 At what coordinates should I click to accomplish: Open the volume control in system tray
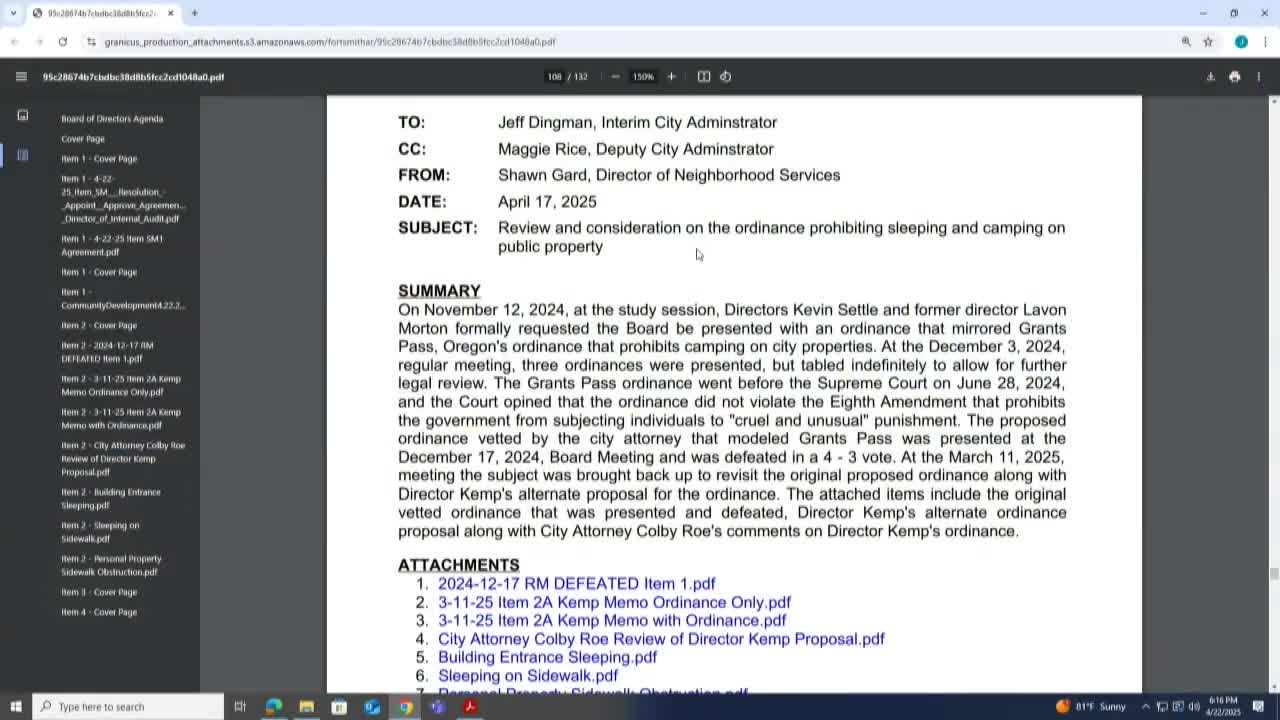pyautogui.click(x=1194, y=707)
